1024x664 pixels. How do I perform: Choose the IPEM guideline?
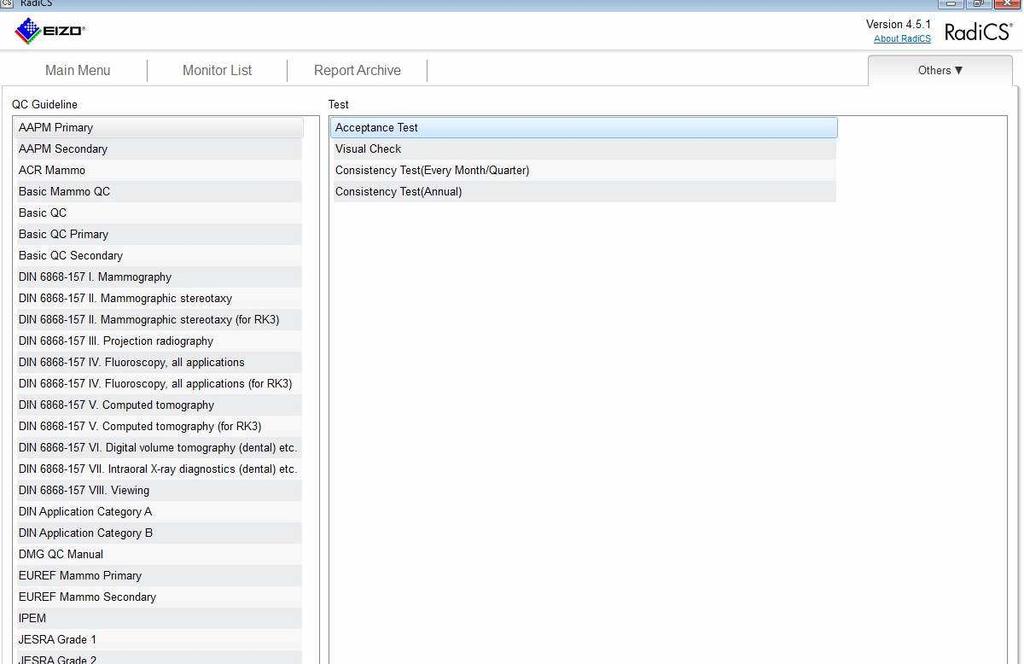pyautogui.click(x=159, y=618)
